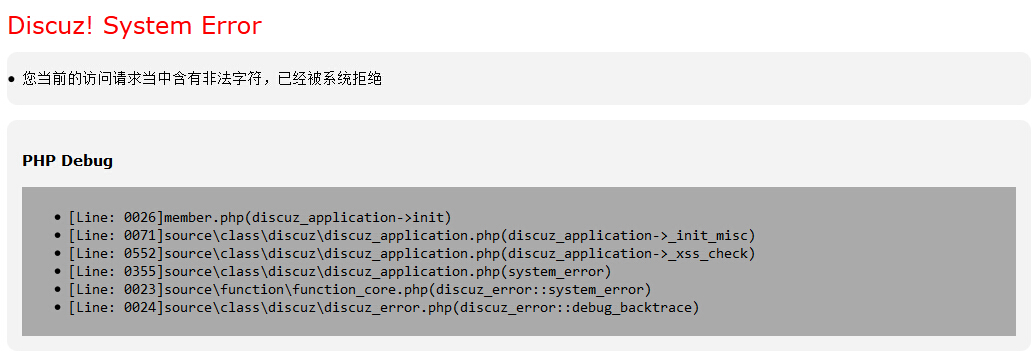
Task: Click the bullet before the member.php entry
Action: click(x=57, y=218)
